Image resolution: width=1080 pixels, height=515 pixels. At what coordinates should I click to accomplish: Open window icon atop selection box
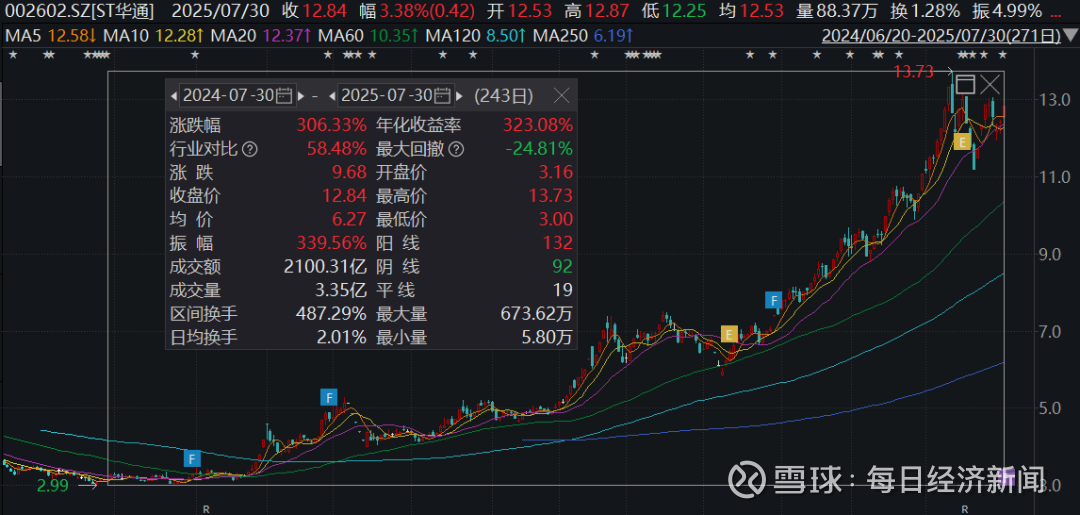966,85
